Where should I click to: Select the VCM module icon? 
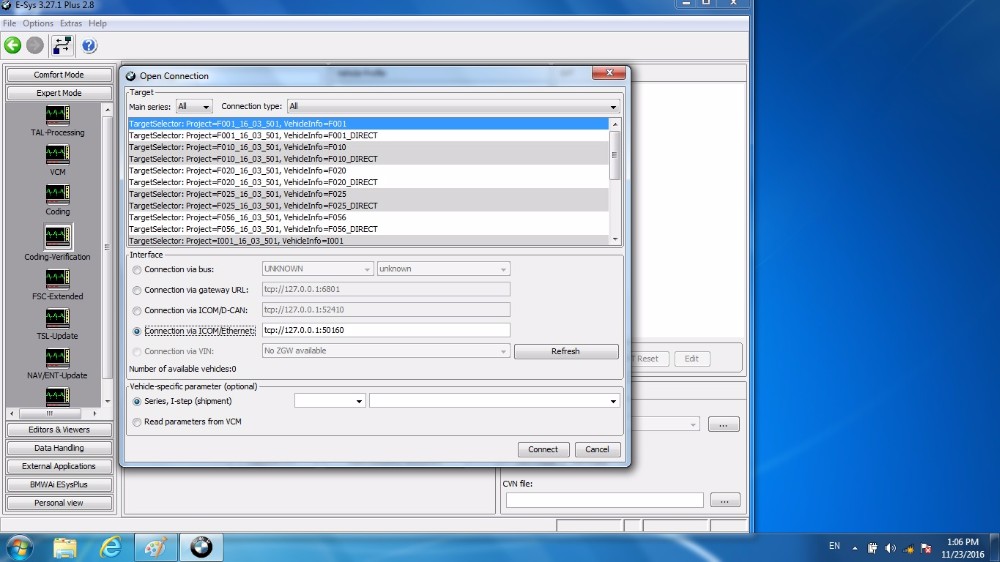point(58,154)
